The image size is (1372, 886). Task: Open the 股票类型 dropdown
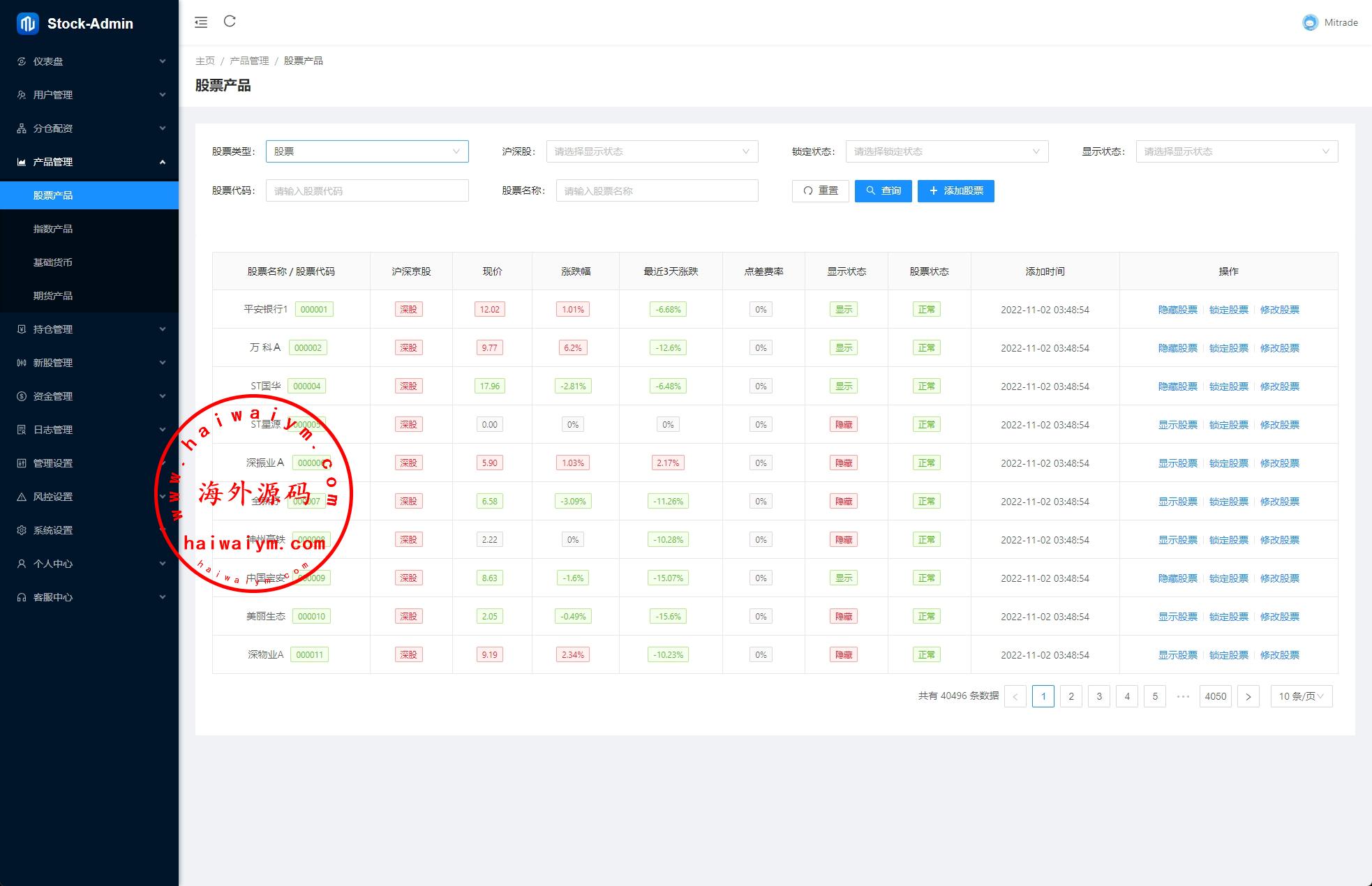coord(367,151)
